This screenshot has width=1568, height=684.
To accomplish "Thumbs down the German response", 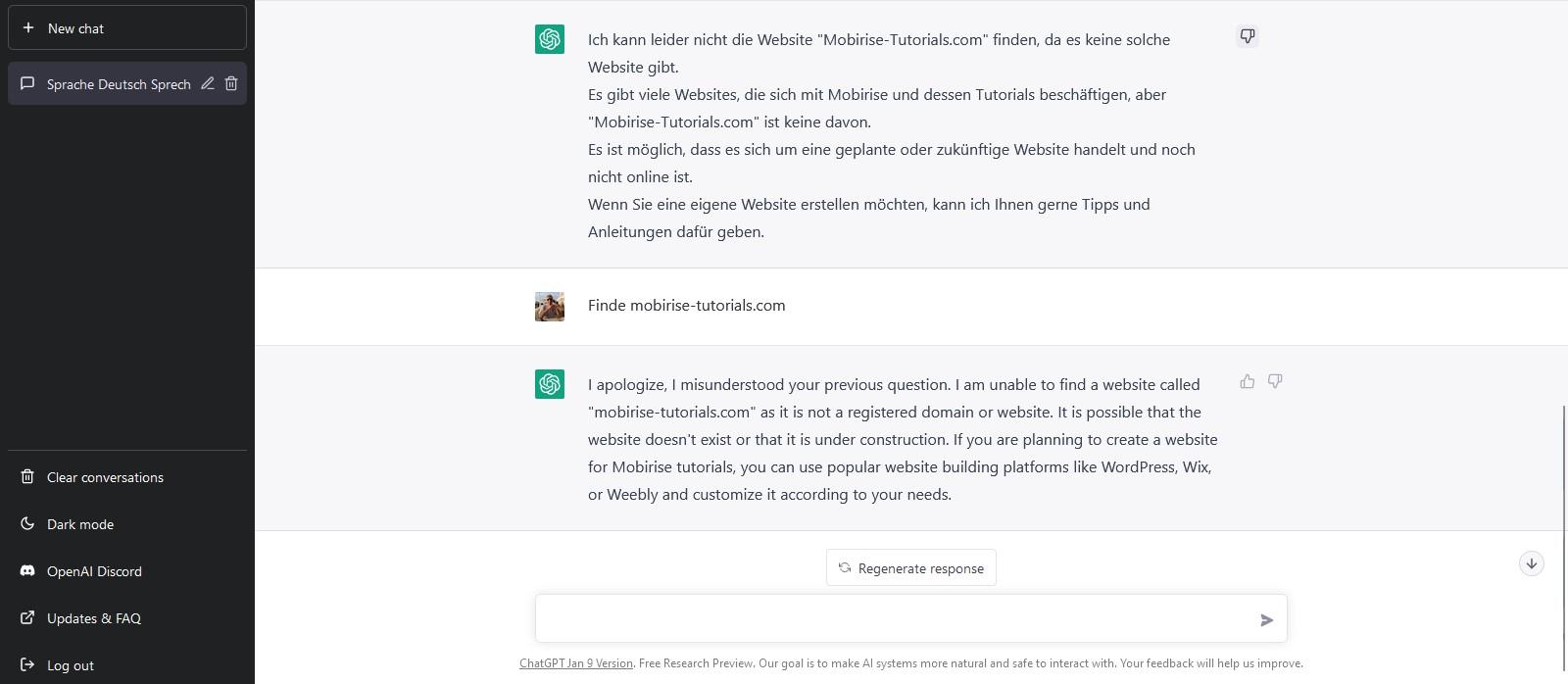I will click(x=1248, y=37).
